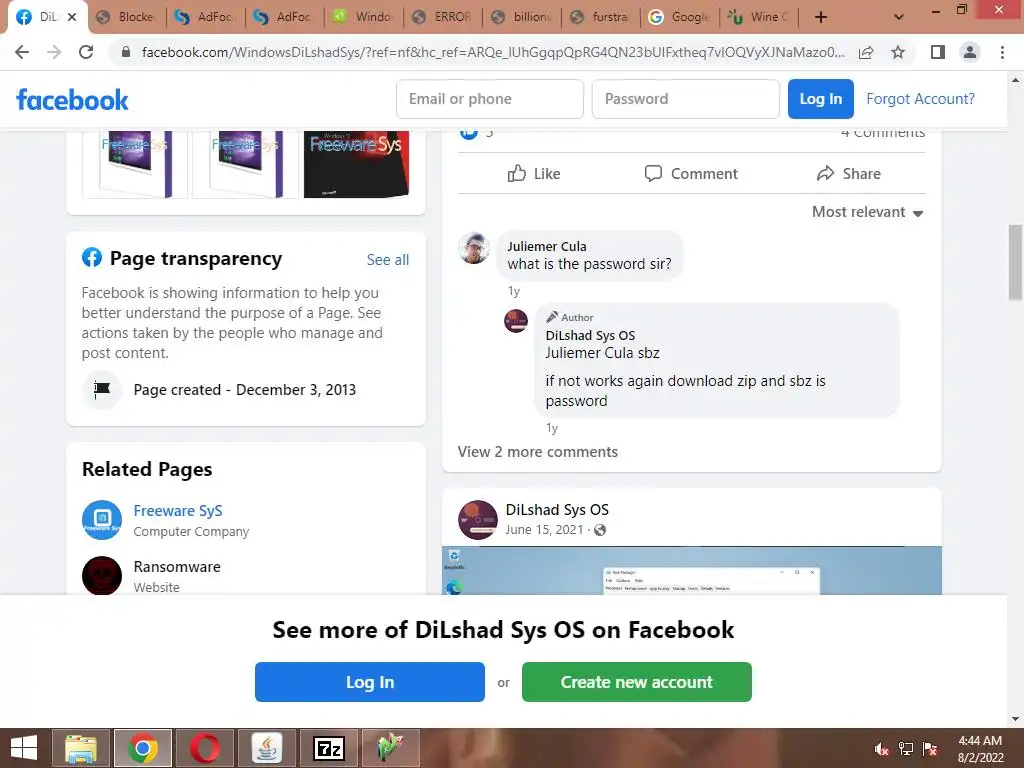1024x768 pixels.
Task: Expand View 2 more comments
Action: tap(537, 452)
